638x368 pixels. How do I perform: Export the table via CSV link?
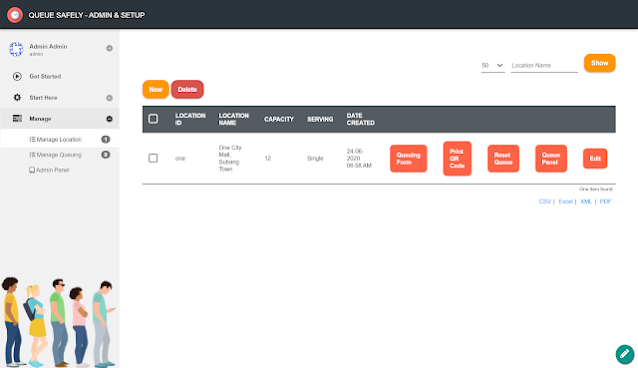544,202
